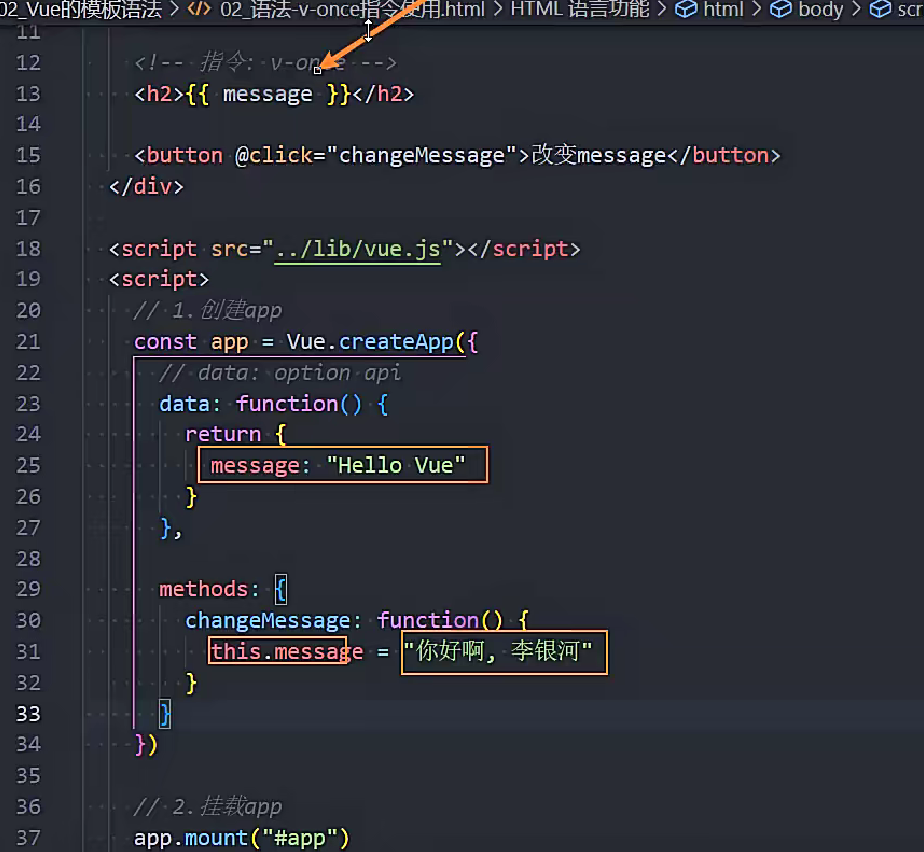
Task: Click the "你好啊, 李银河" string
Action: pyautogui.click(x=498, y=652)
